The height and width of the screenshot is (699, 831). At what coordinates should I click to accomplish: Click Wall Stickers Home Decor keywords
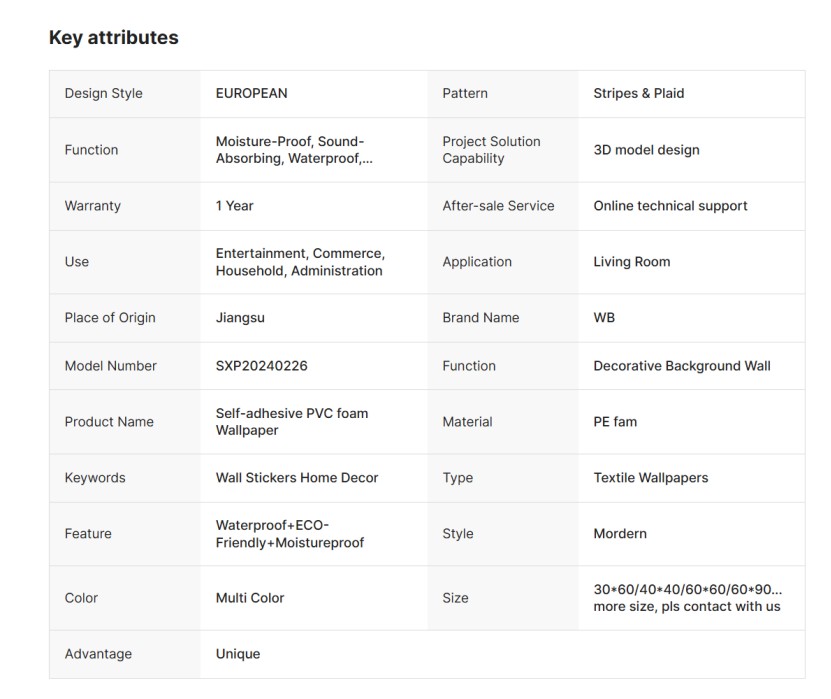pos(296,478)
